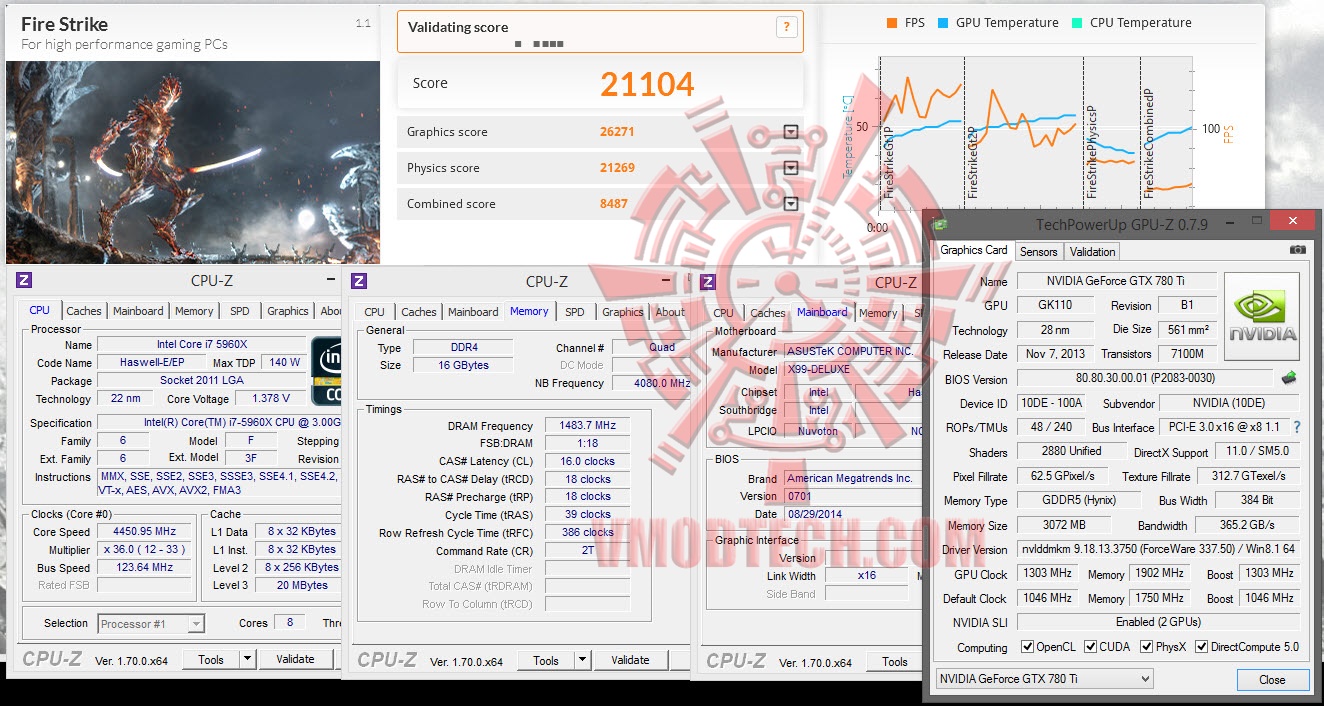Toggle the OpenCL checkbox
Screen dimensions: 1324x706
(x=1027, y=647)
